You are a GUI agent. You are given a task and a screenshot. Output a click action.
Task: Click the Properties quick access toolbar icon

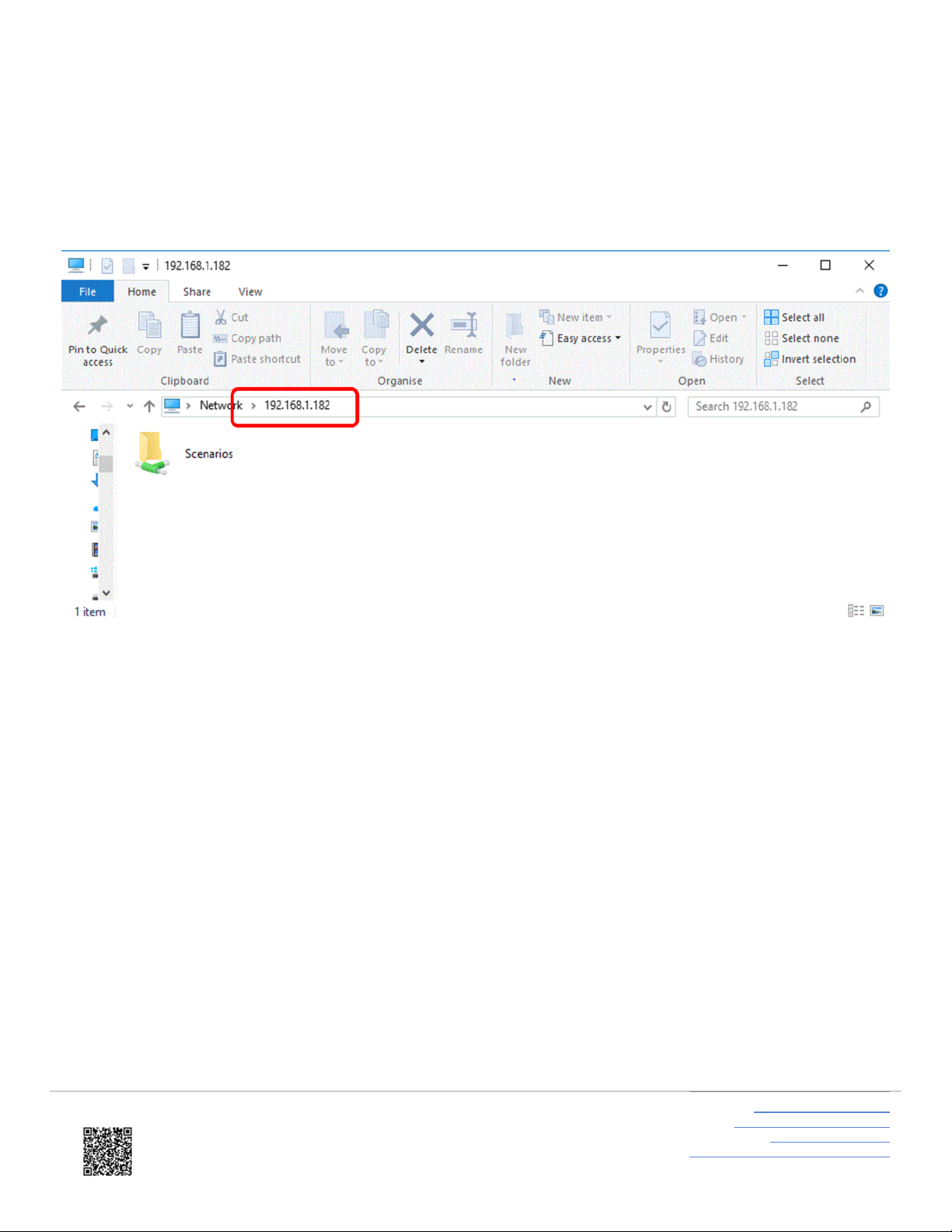click(107, 266)
